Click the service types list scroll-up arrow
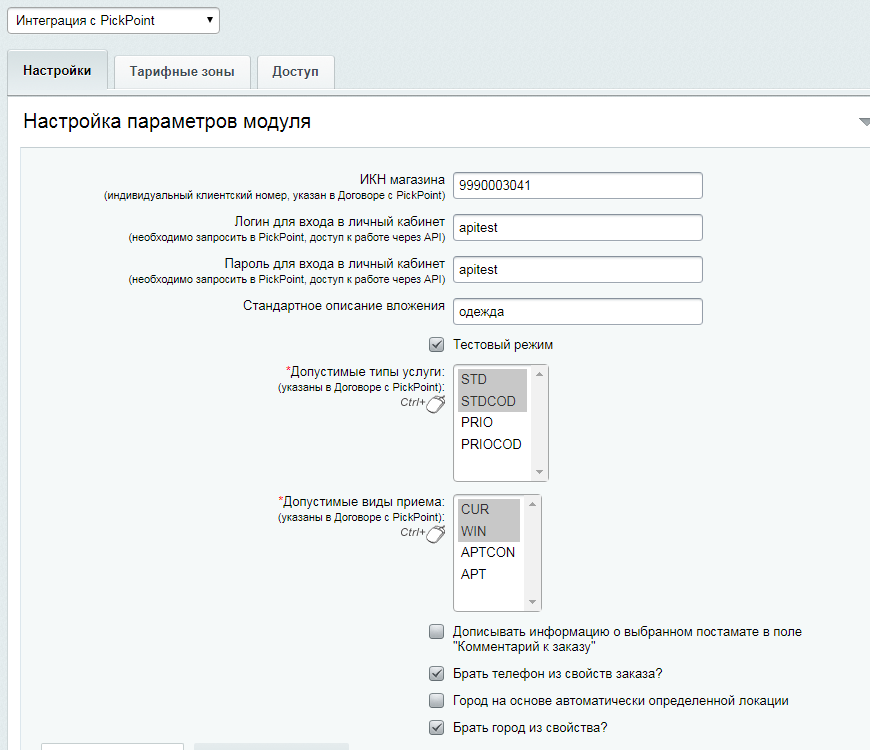Viewport: 870px width, 750px height. (x=539, y=374)
